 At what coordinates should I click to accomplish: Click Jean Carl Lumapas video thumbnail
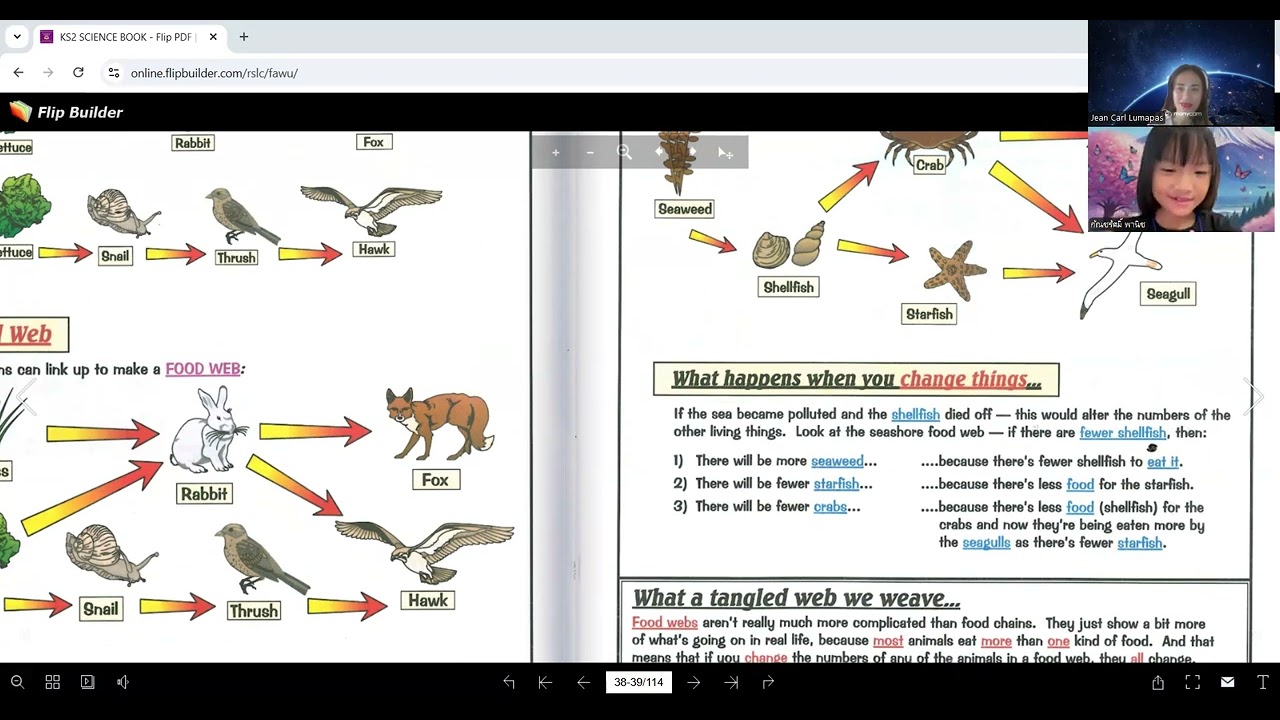[1181, 73]
